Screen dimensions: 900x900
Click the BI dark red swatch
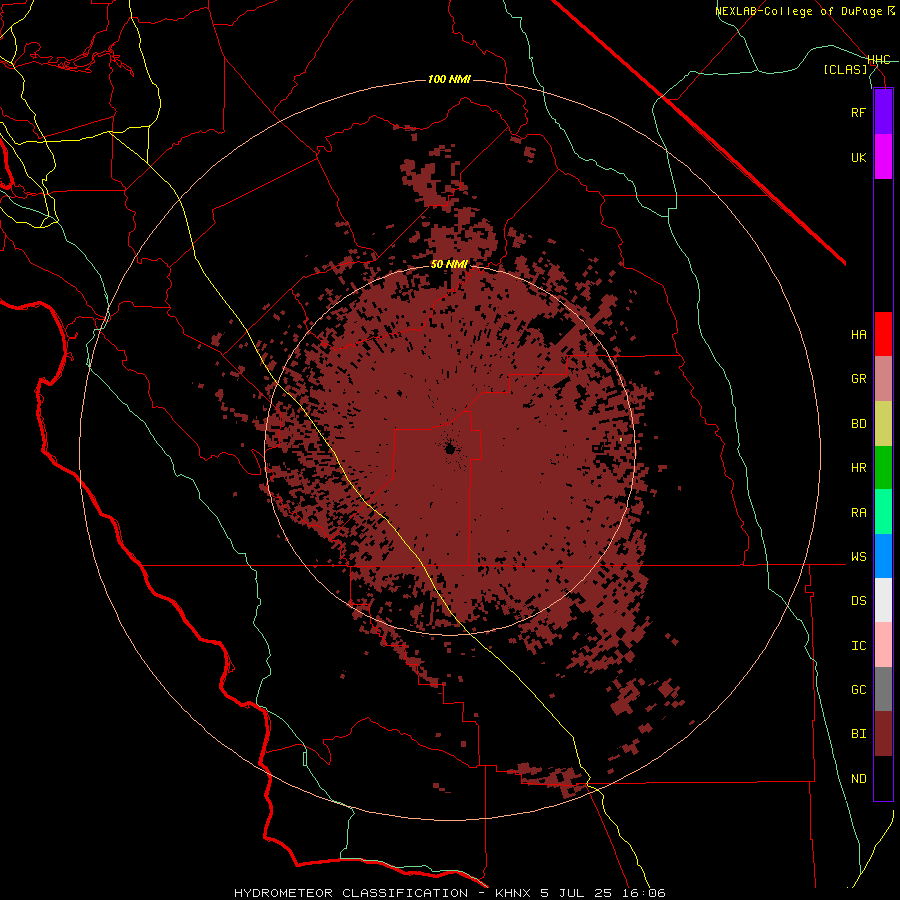(883, 734)
